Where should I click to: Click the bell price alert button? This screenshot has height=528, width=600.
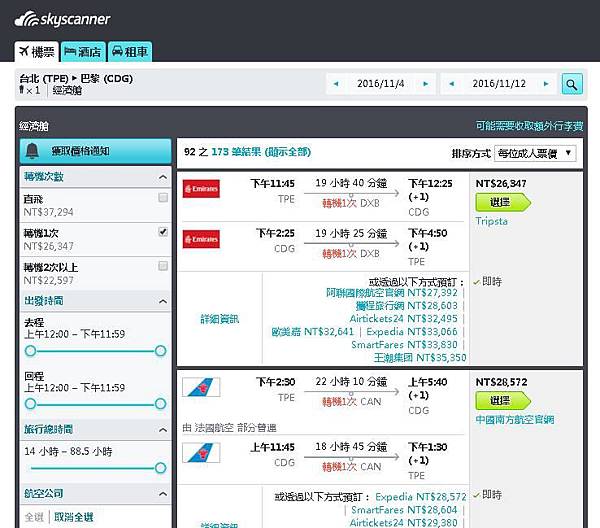(95, 151)
